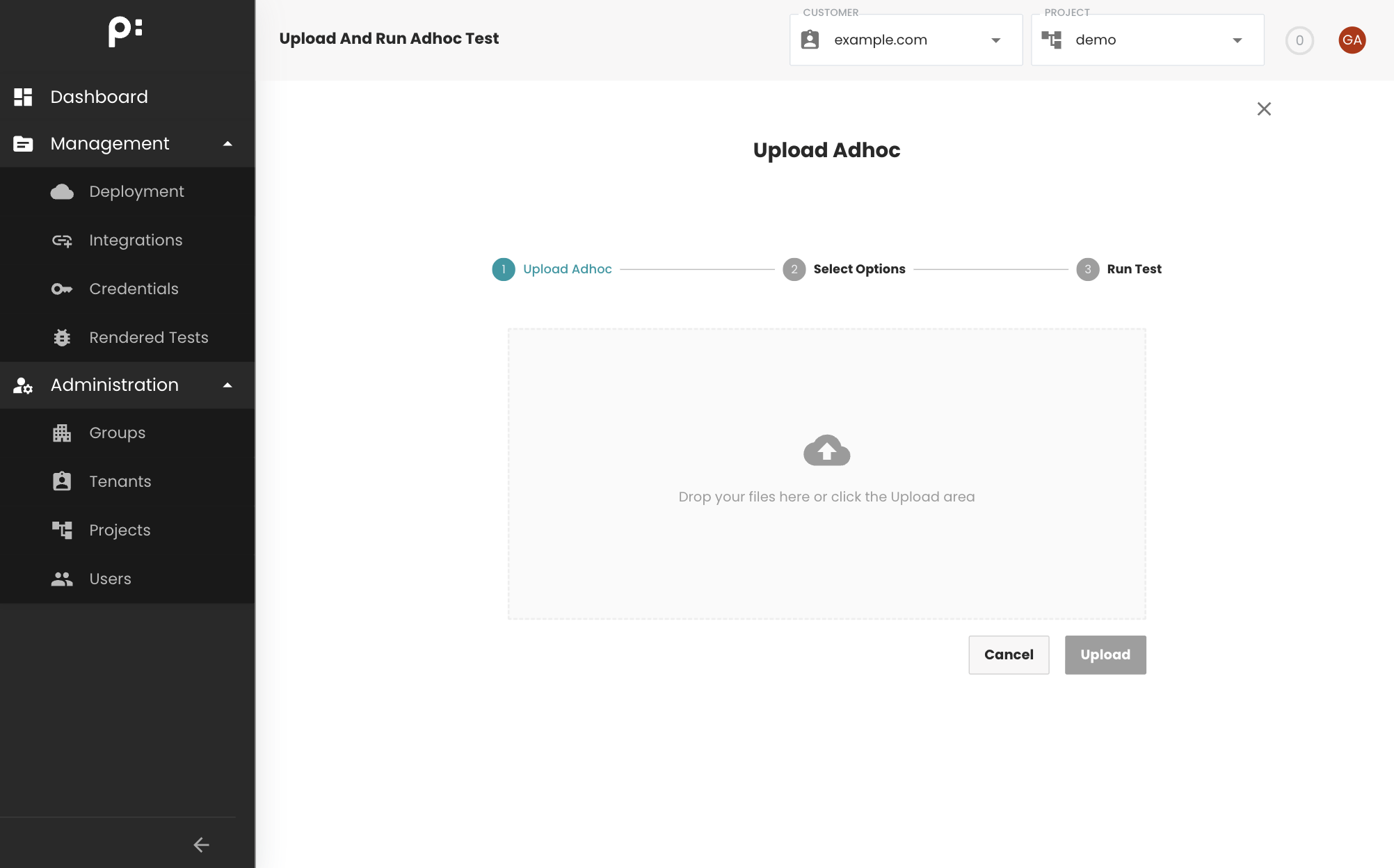Open the GA account avatar
The image size is (1394, 868).
pos(1352,40)
